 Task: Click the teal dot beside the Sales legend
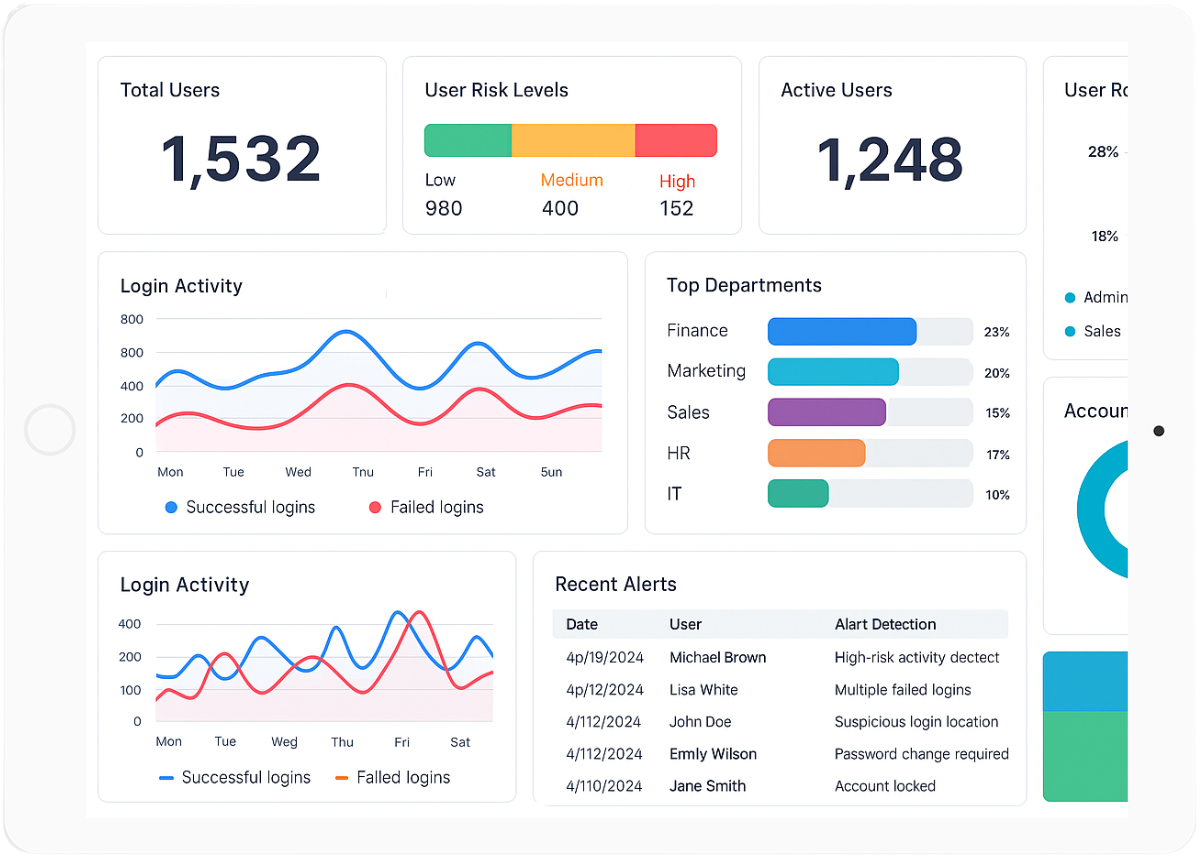point(1070,332)
